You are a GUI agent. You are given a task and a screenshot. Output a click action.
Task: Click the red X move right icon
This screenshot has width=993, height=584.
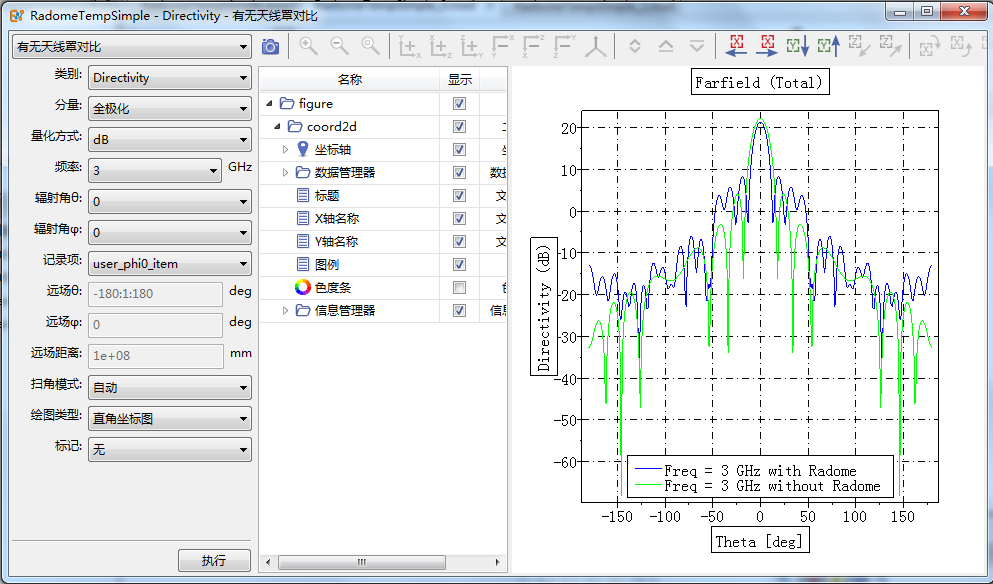point(766,46)
